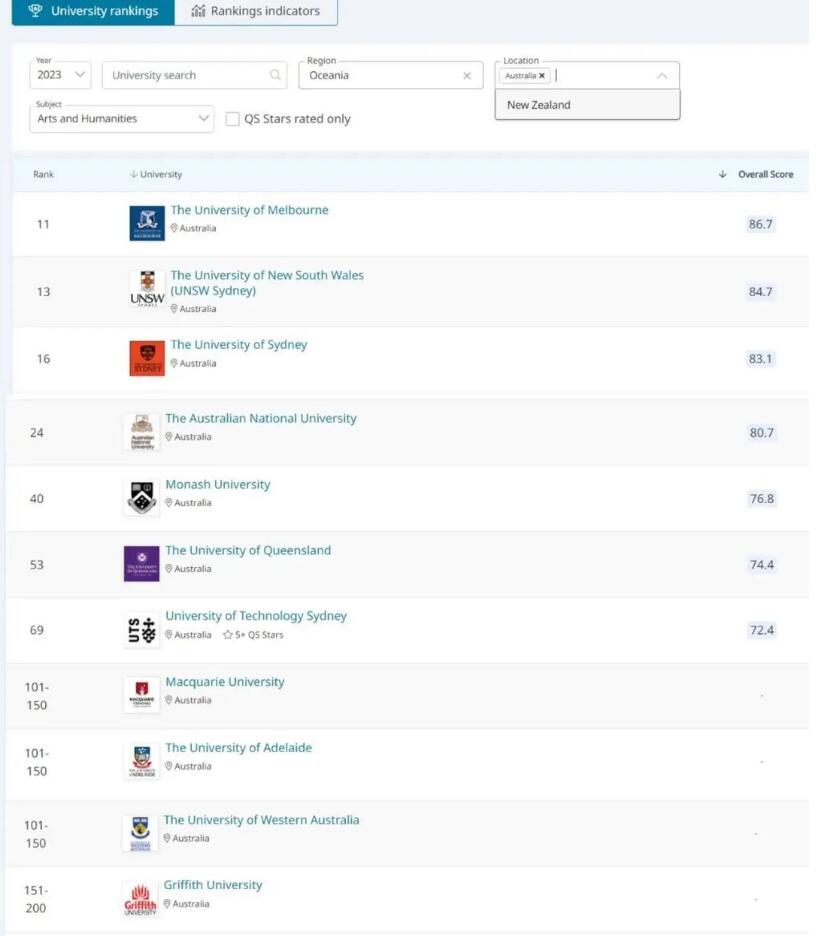Open the Year 2023 dropdown
Image resolution: width=819 pixels, height=936 pixels.
click(x=60, y=75)
